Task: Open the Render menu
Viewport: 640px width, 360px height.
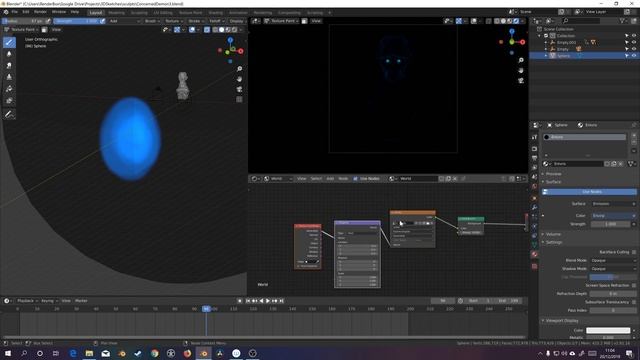Action: click(x=40, y=12)
